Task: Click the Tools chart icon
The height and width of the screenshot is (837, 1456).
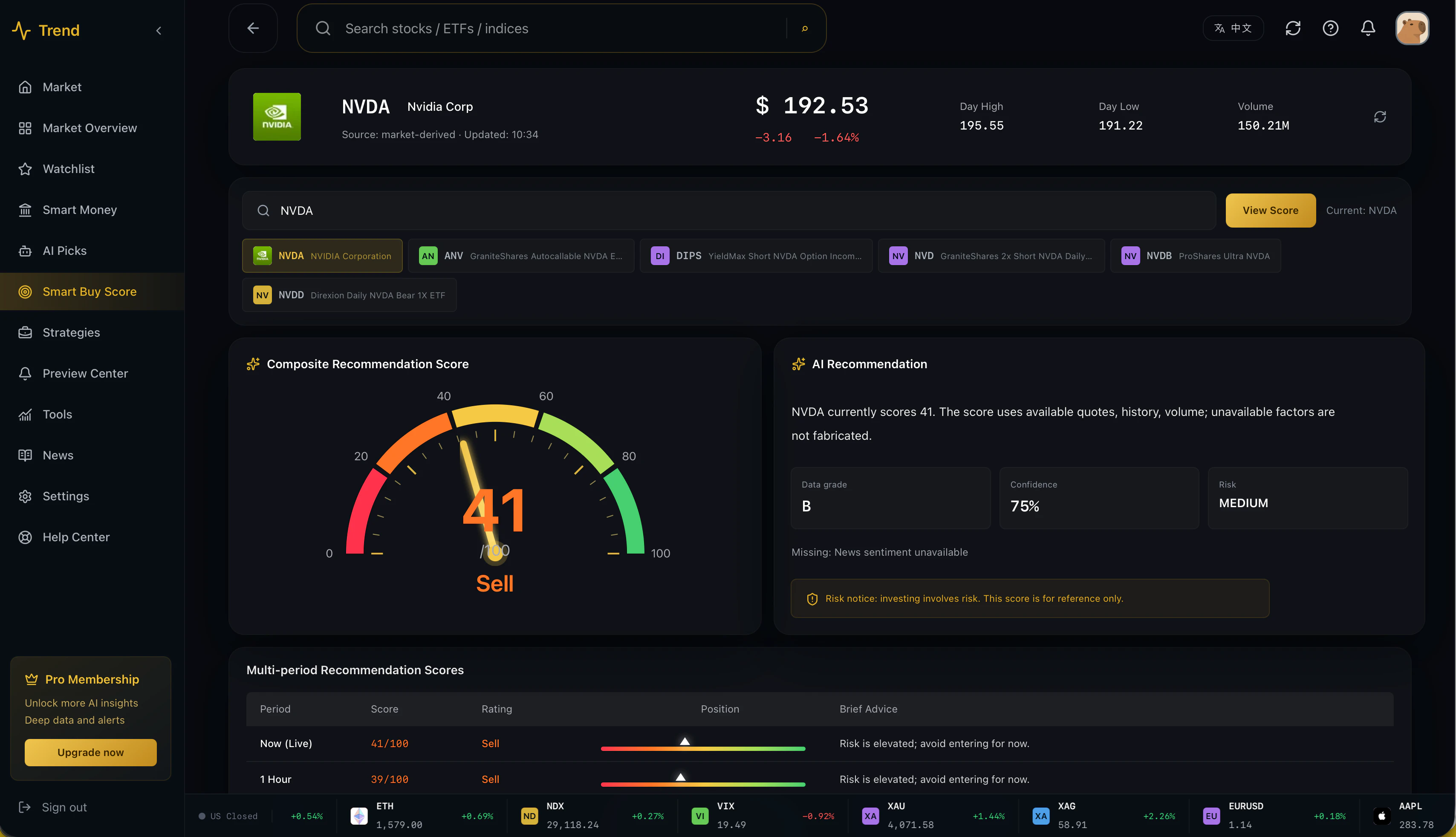Action: point(25,415)
